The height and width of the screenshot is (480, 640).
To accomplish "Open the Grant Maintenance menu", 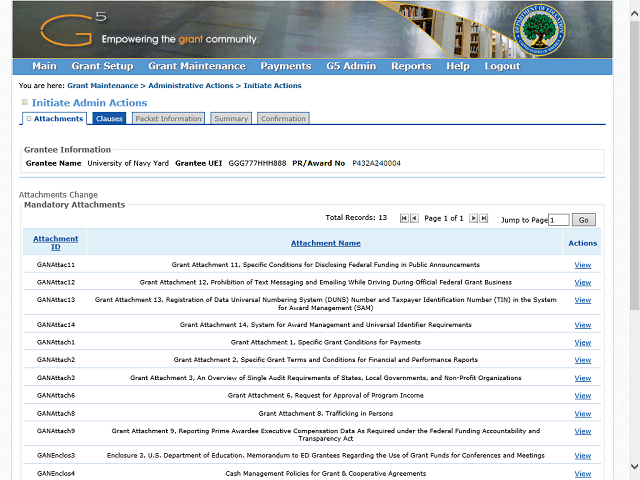I will pos(197,66).
